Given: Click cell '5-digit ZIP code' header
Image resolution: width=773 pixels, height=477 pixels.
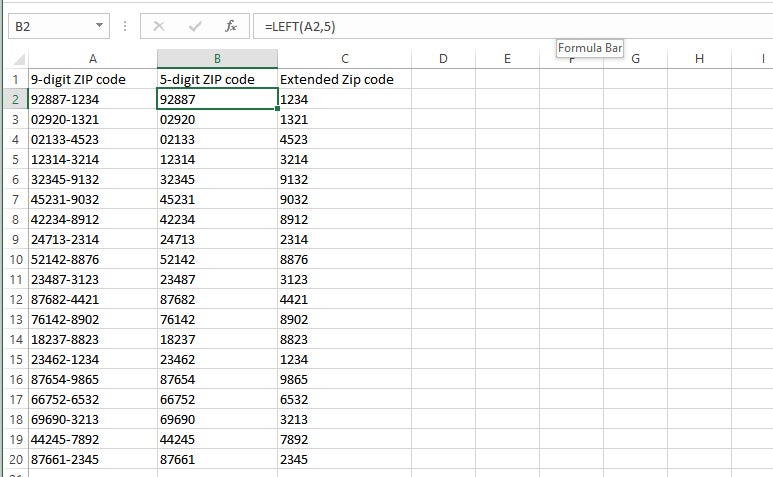Looking at the screenshot, I should [x=217, y=79].
